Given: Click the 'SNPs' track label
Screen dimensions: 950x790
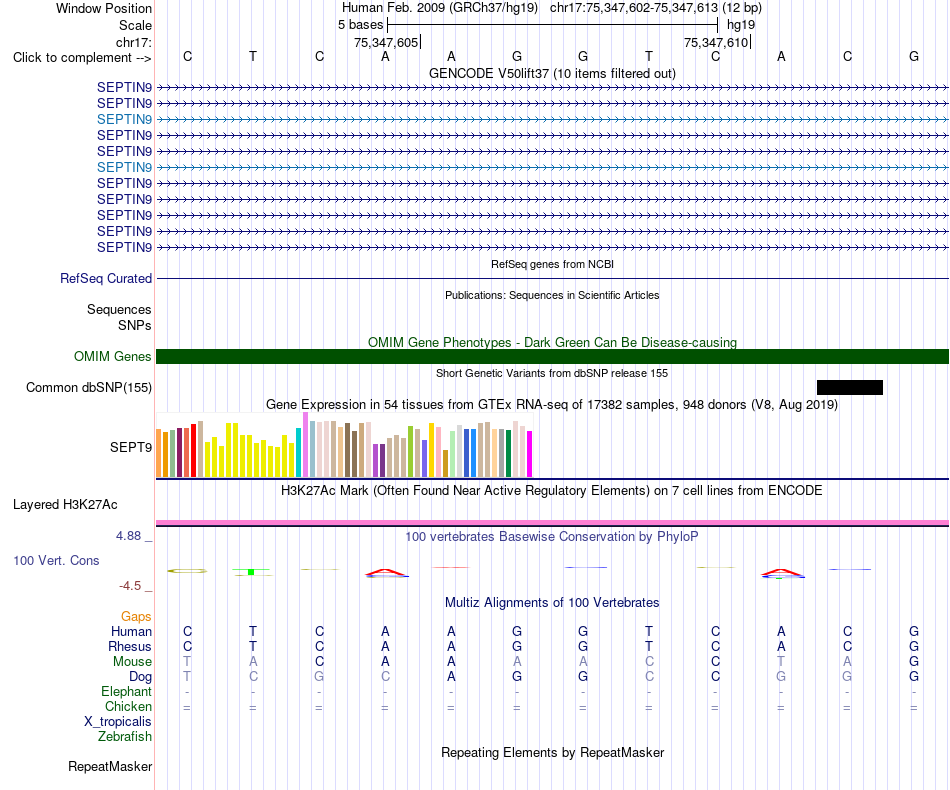Looking at the screenshot, I should (x=135, y=325).
